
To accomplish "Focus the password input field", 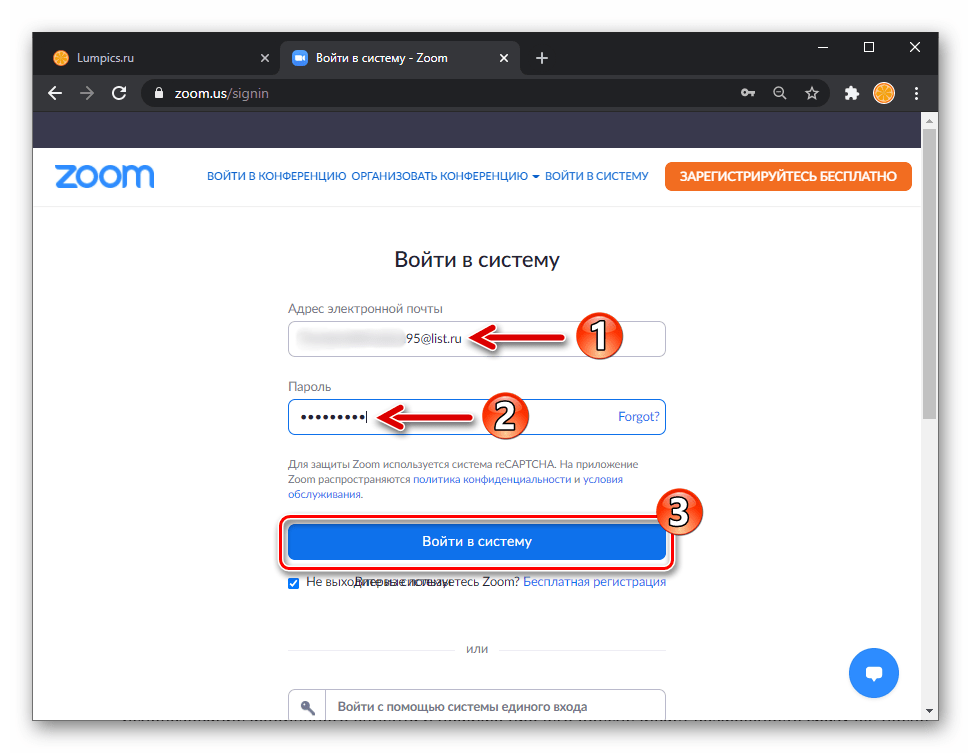I will (477, 417).
